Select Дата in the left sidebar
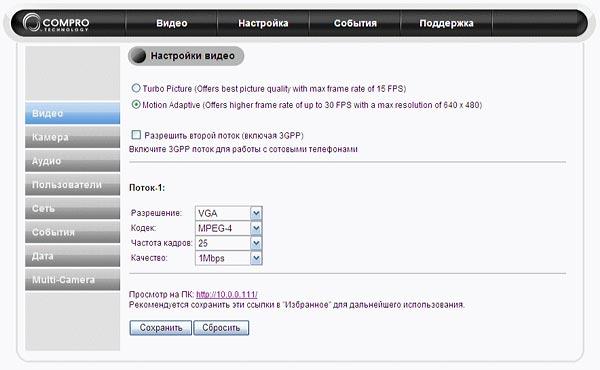Image resolution: width=600 pixels, height=370 pixels. (72, 256)
